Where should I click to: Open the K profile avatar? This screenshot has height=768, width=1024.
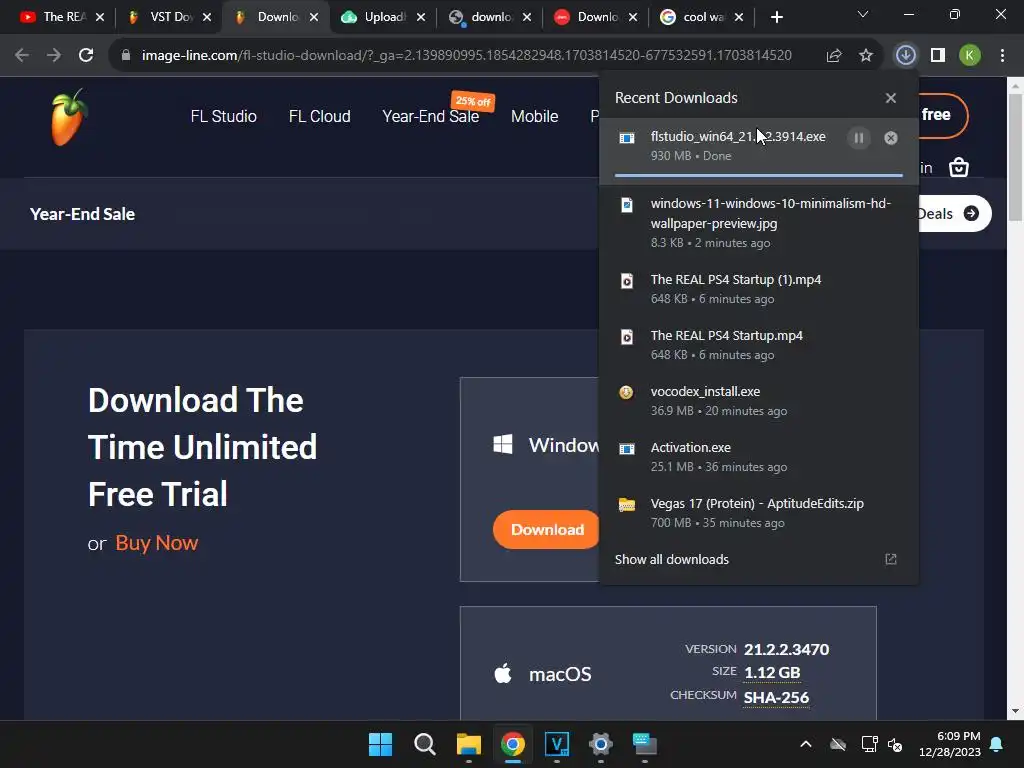coord(970,55)
